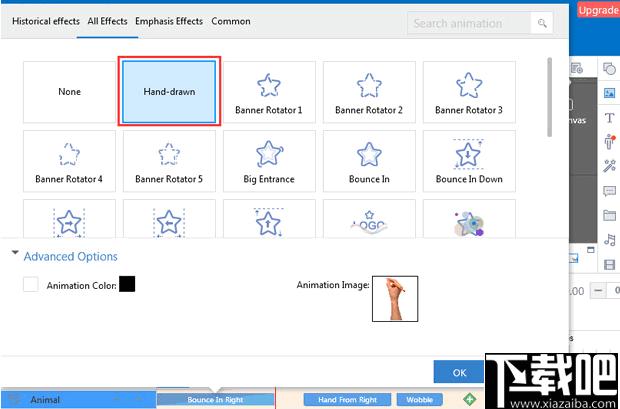
Task: Enable the Animation Color checkbox
Action: [31, 284]
